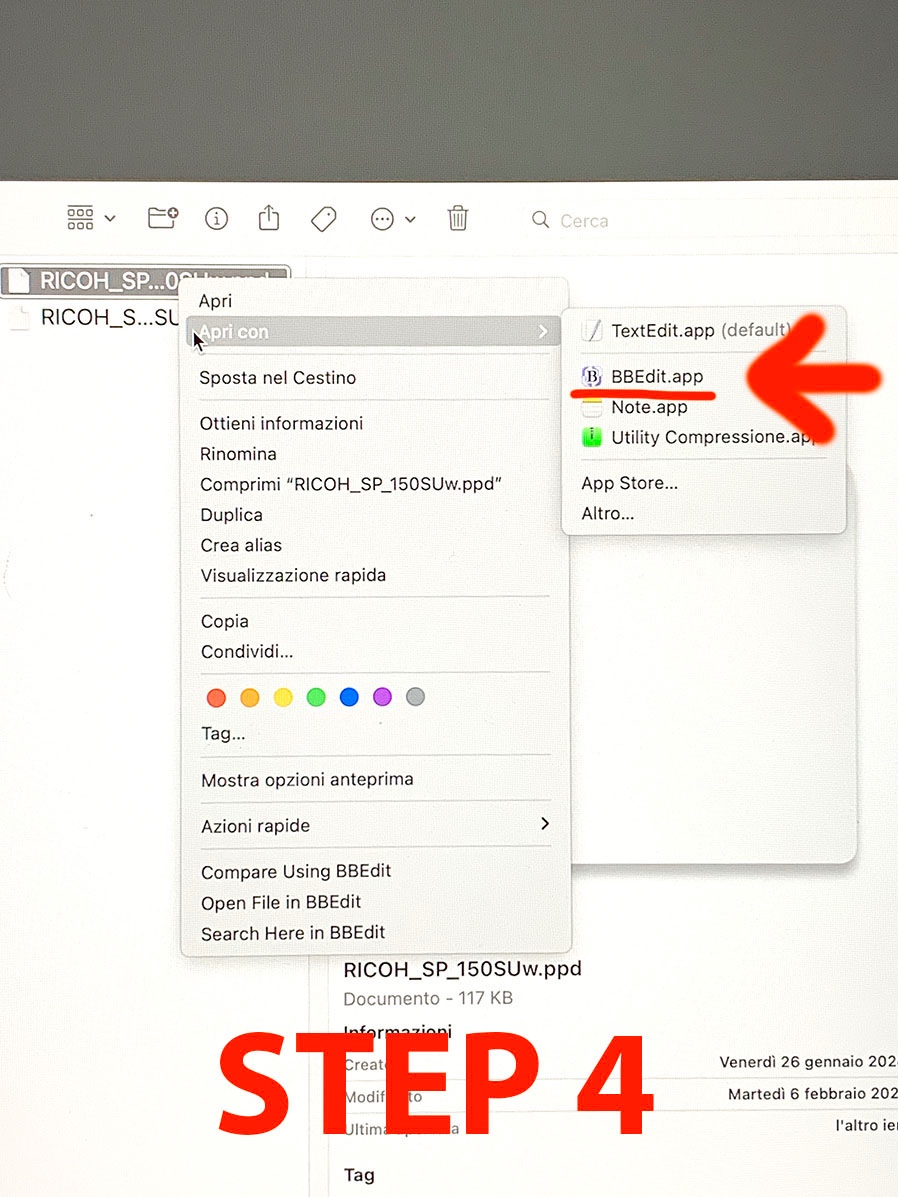Select Crea alias
Viewport: 898px width, 1197px height.
point(241,545)
